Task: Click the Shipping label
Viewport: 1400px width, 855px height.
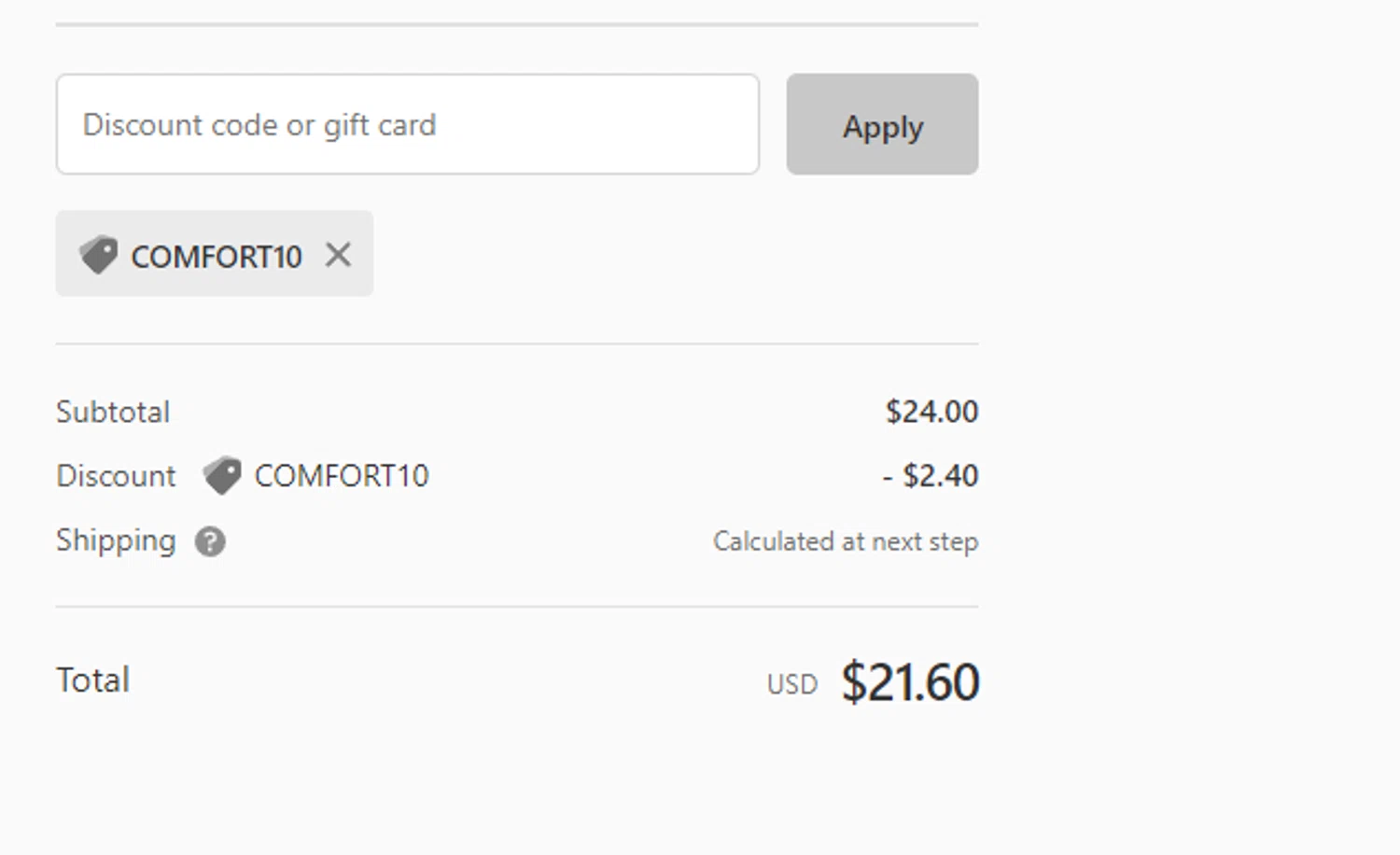Action: tap(116, 540)
